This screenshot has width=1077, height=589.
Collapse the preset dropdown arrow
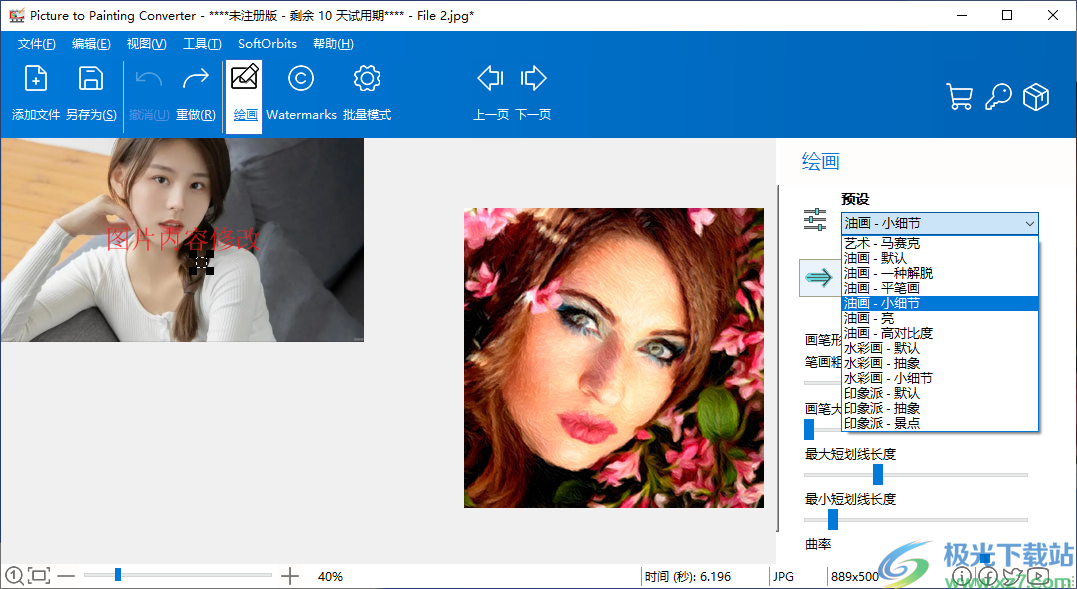coord(1030,223)
